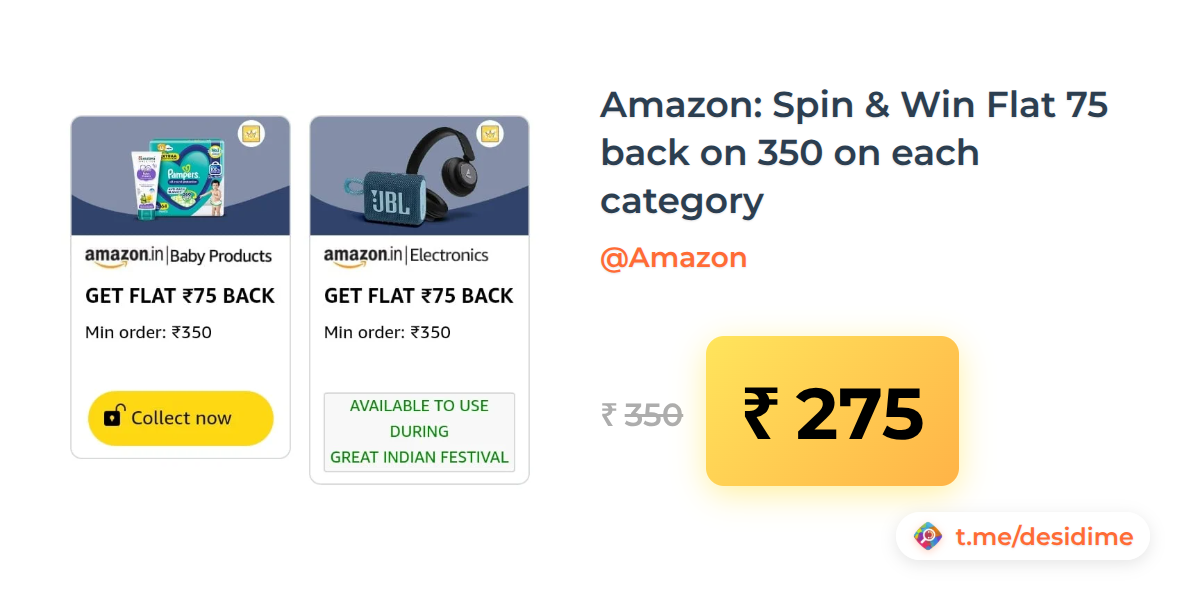Click the DesiDime logo icon

tap(928, 537)
